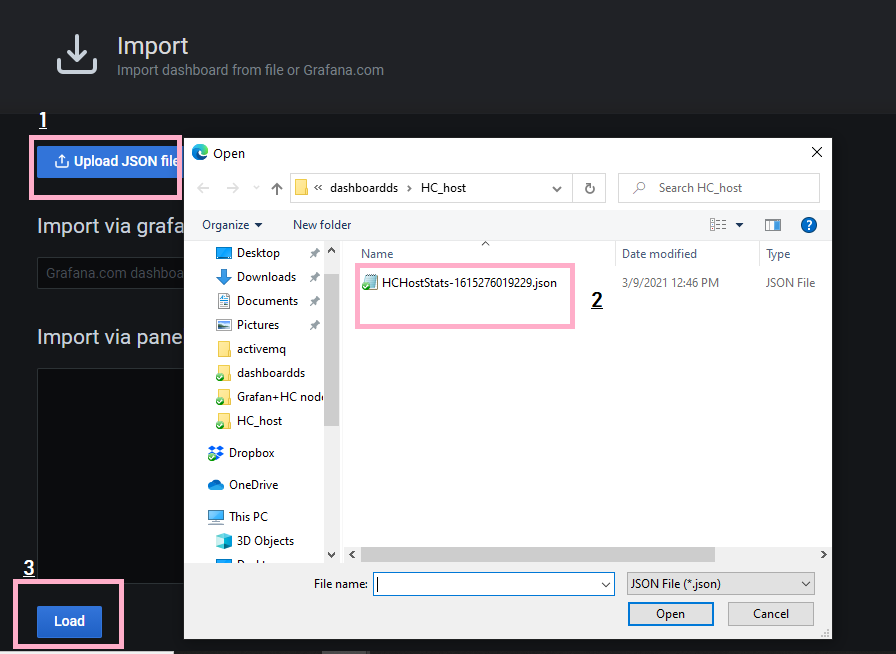This screenshot has height=654, width=896.
Task: Expand the address bar path history dropdown
Action: pyautogui.click(x=557, y=188)
